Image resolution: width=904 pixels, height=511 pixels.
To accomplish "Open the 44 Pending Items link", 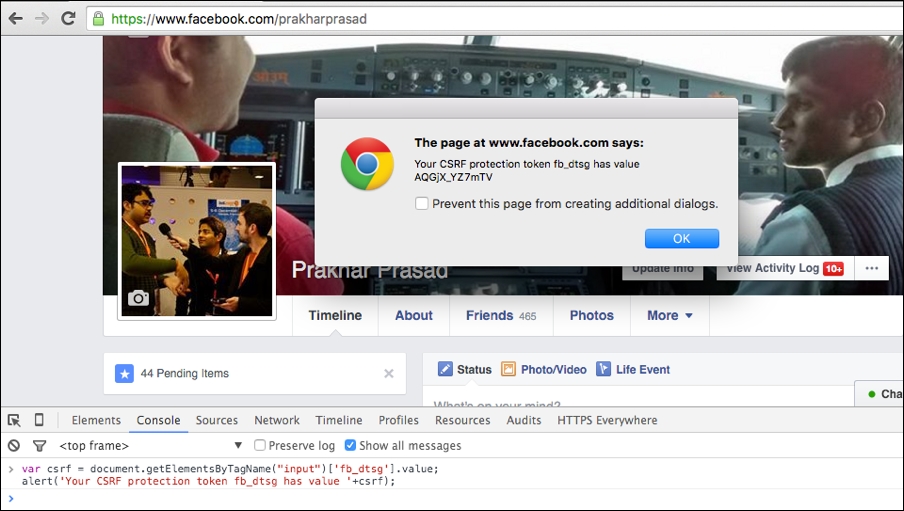I will coord(184,373).
